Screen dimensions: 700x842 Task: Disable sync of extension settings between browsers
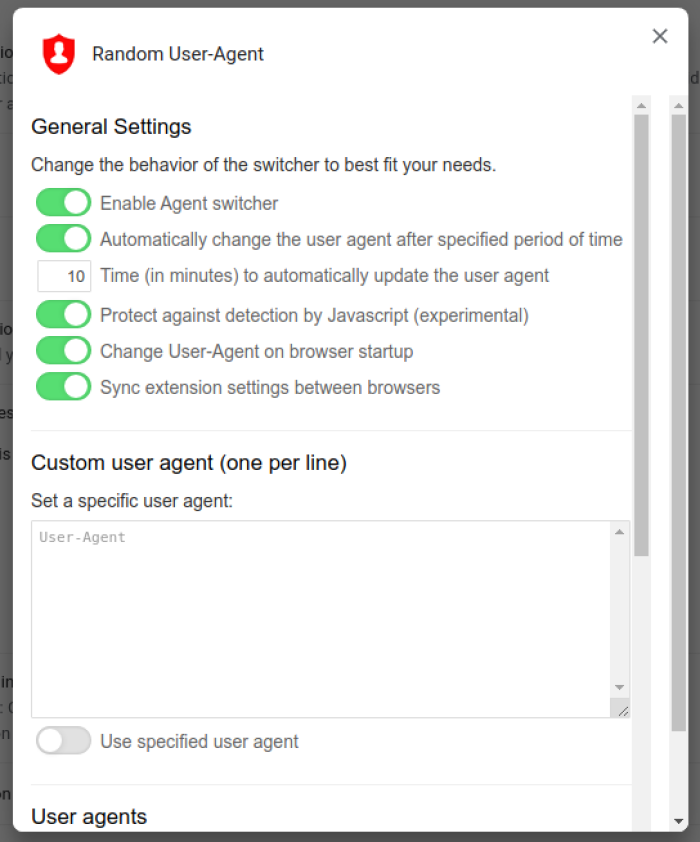(x=63, y=387)
